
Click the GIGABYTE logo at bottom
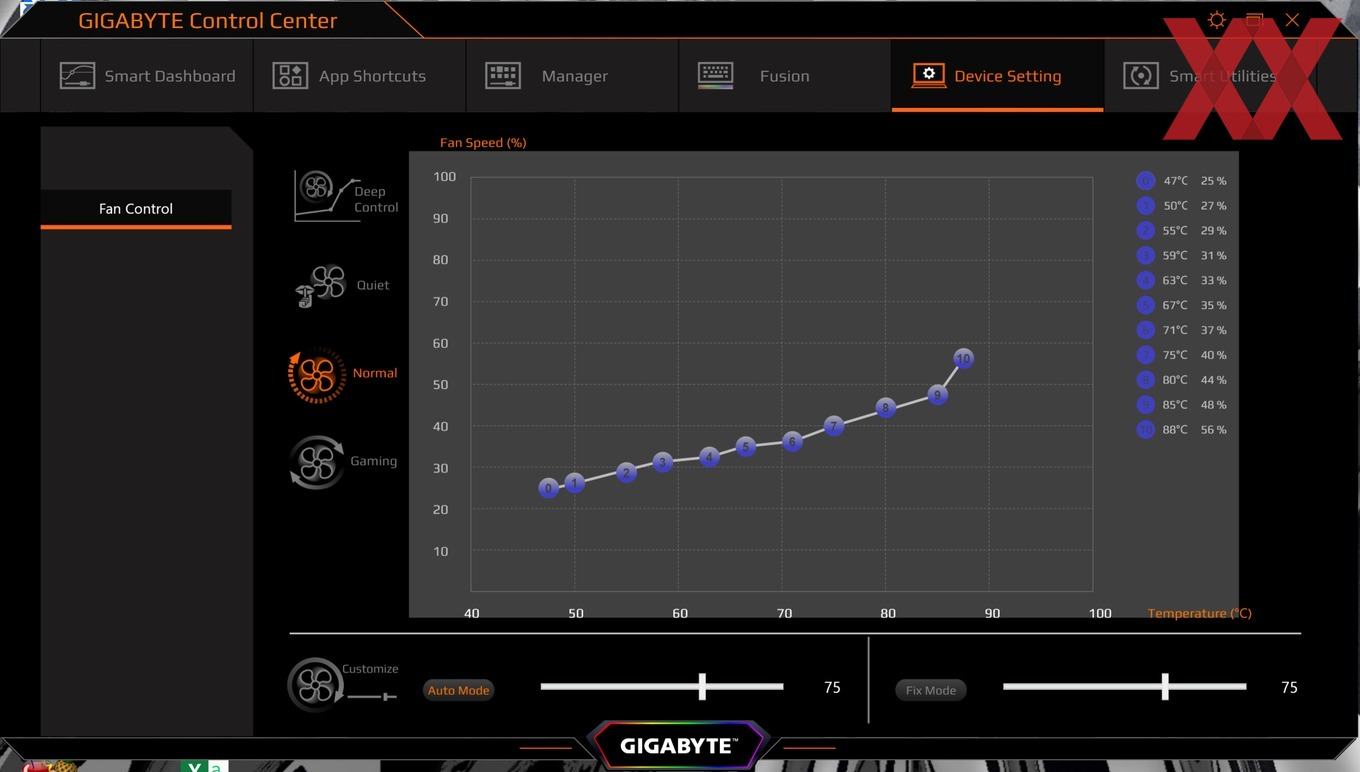(x=679, y=746)
